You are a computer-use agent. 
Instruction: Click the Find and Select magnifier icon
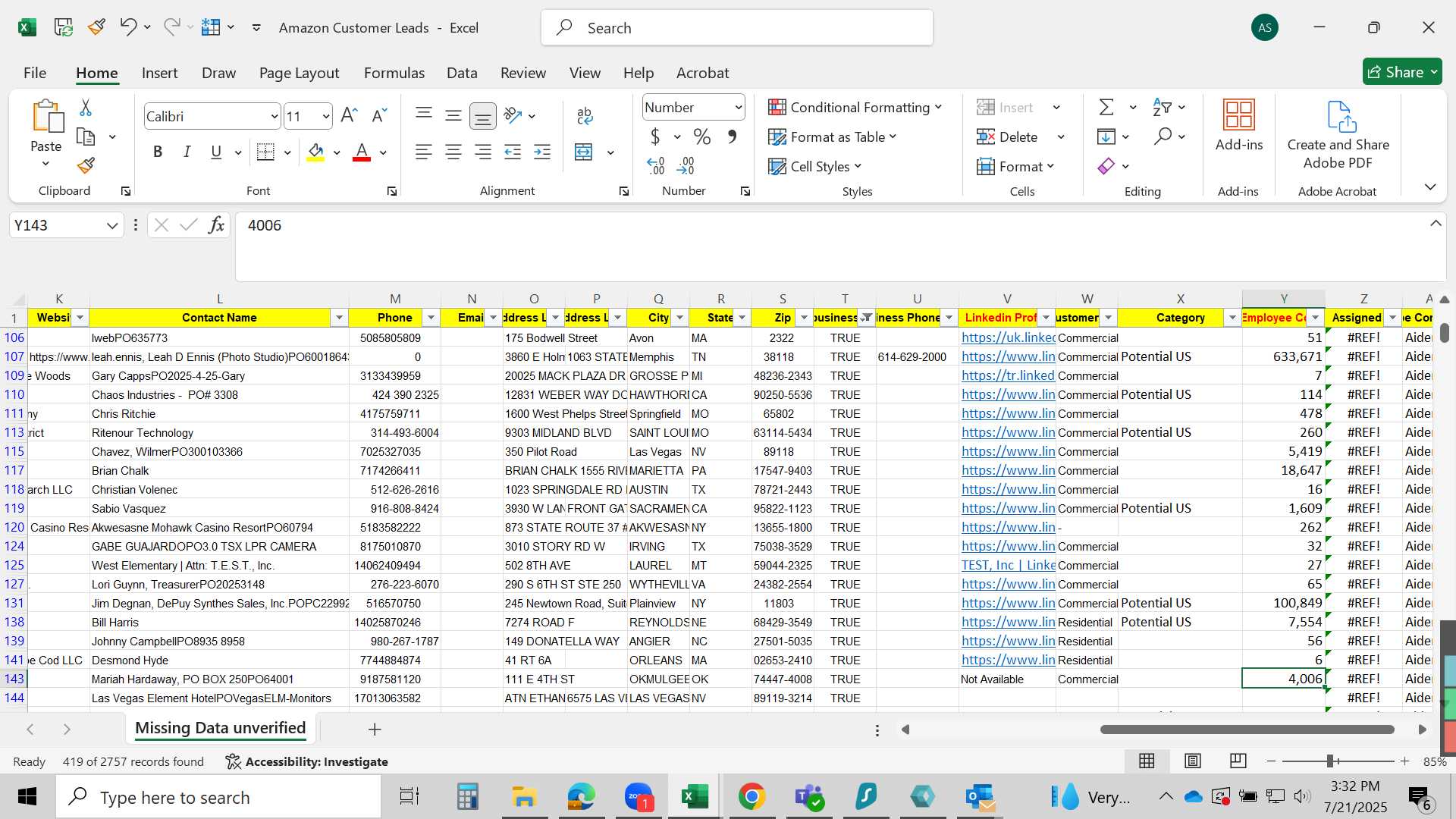1163,136
